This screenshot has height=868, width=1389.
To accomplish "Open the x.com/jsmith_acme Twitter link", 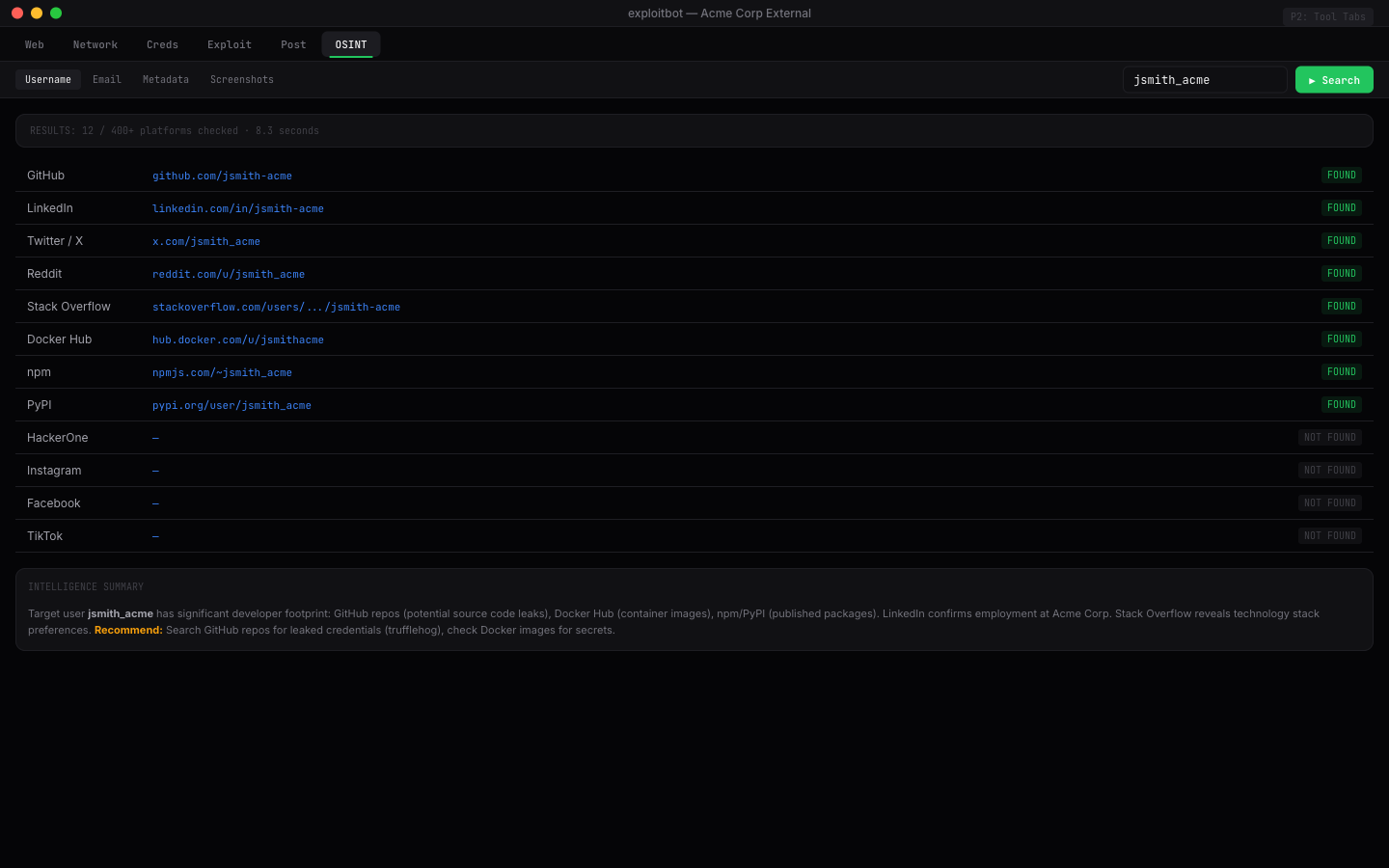I will pos(205,241).
